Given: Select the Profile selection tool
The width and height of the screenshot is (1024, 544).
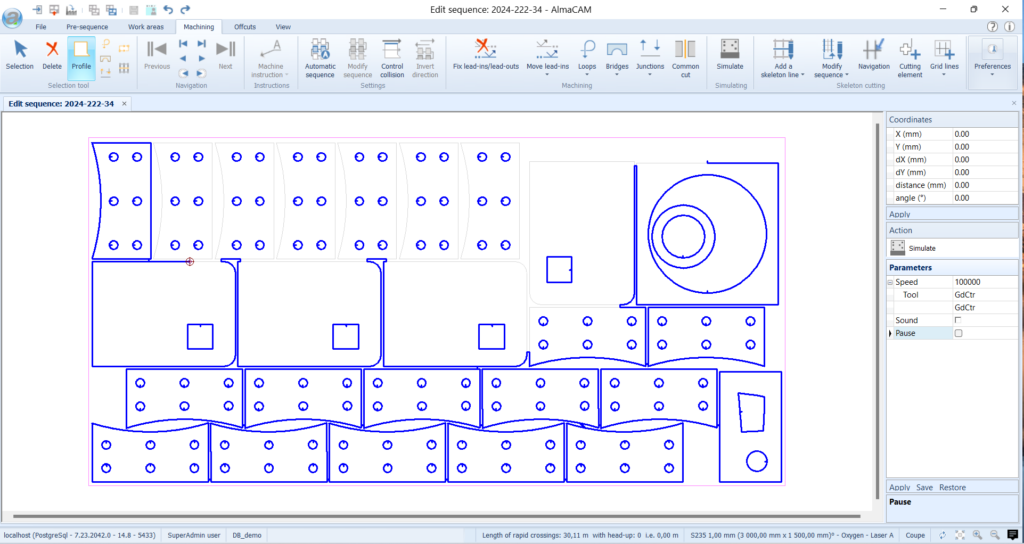Looking at the screenshot, I should (81, 53).
